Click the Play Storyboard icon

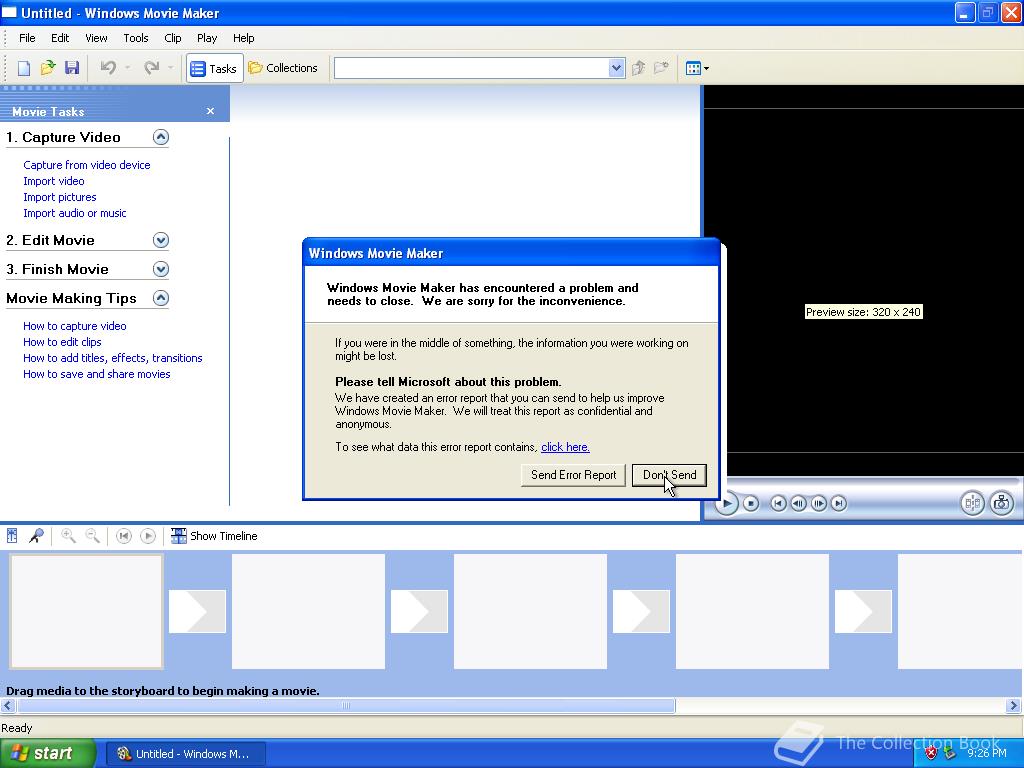(x=148, y=536)
